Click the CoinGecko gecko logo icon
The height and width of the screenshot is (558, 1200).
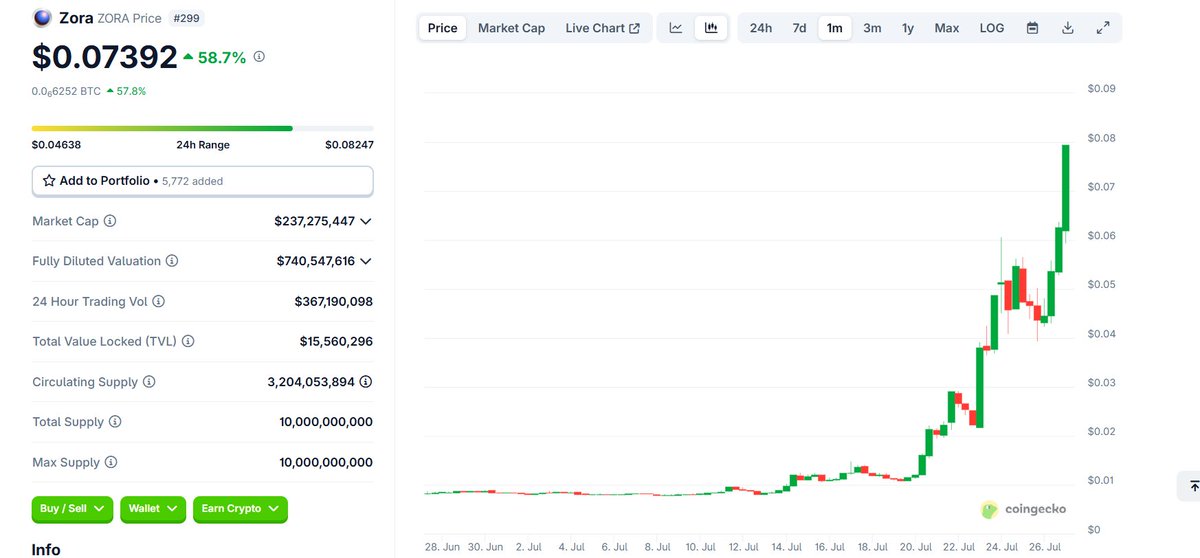989,509
